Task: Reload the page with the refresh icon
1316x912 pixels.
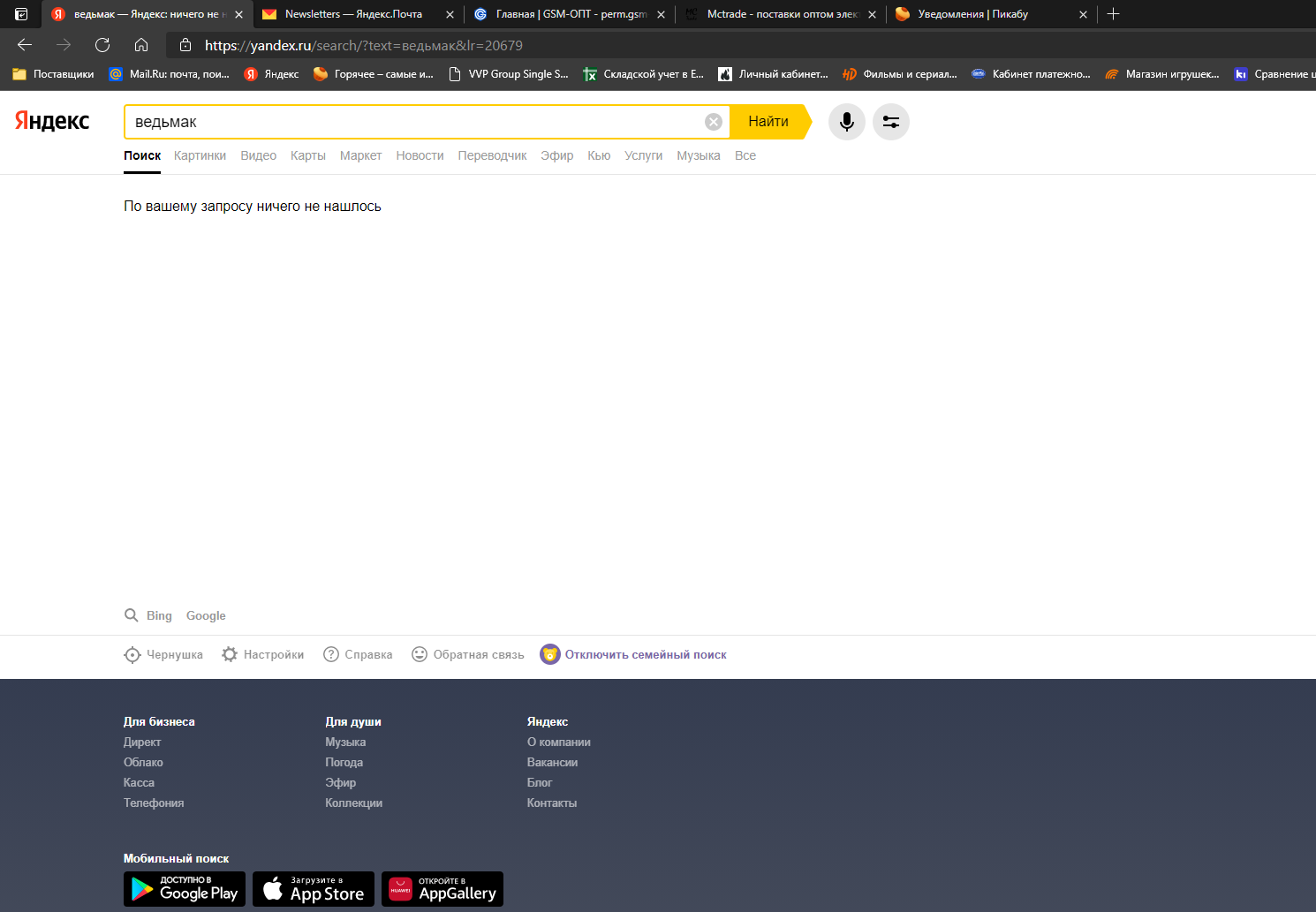Action: [102, 45]
